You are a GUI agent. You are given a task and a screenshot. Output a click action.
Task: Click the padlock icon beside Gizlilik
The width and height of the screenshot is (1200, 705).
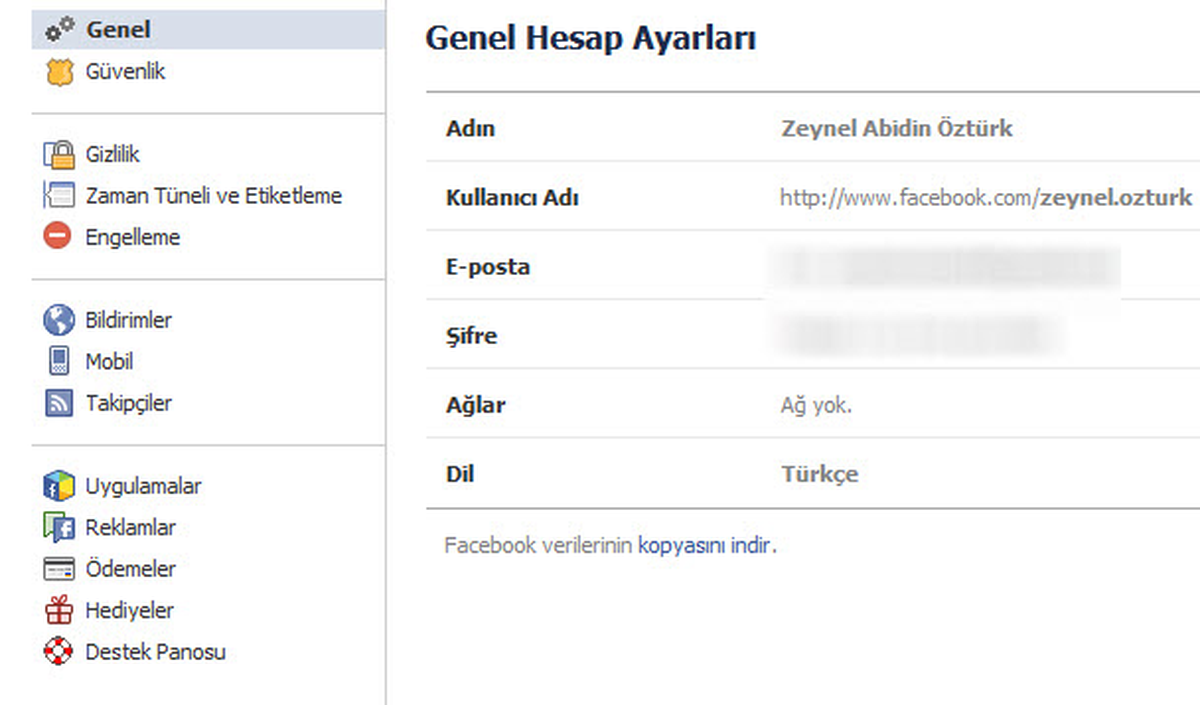click(x=59, y=154)
